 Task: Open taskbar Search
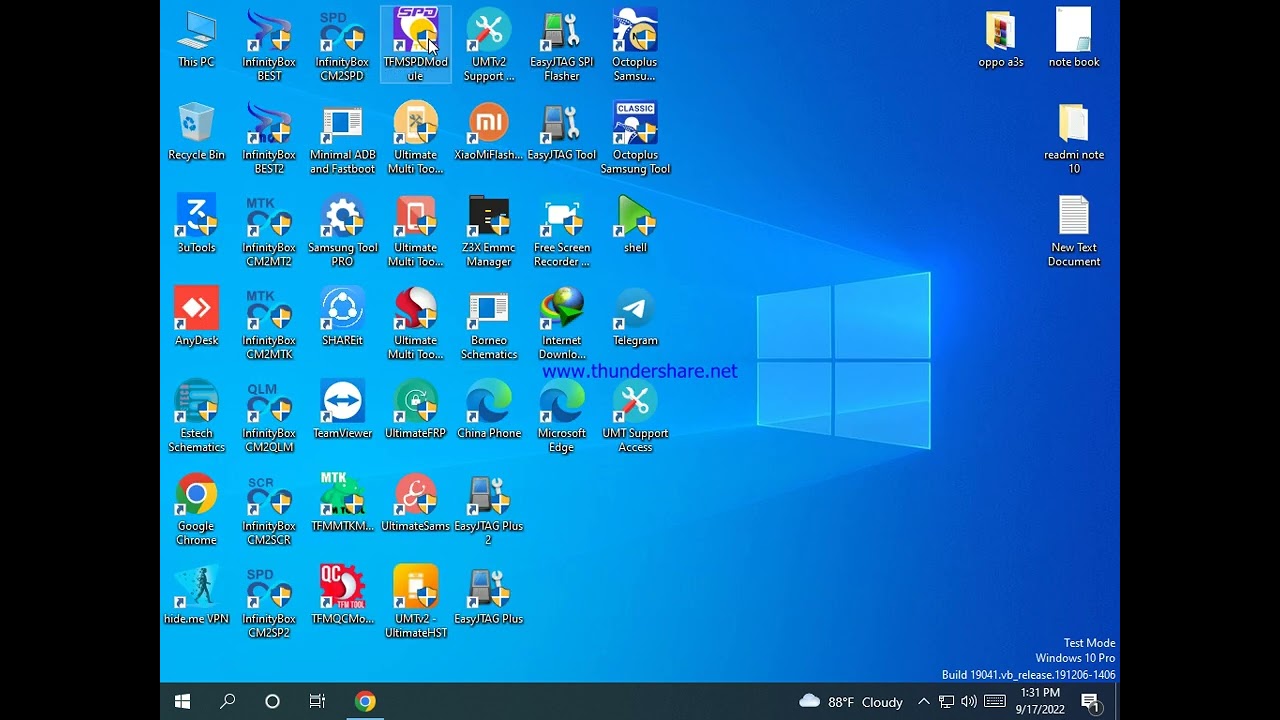click(227, 701)
